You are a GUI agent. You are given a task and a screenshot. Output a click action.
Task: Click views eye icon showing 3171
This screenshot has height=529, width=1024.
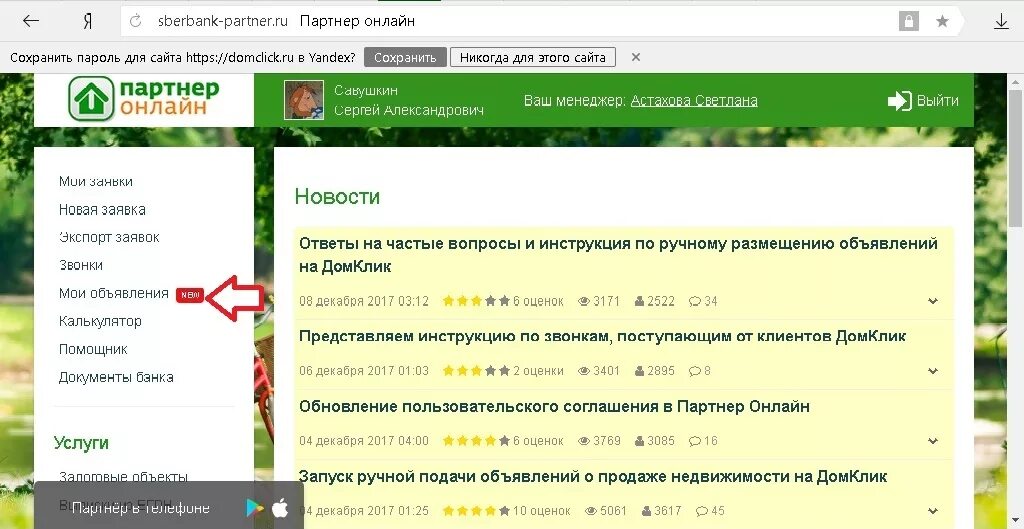point(584,301)
